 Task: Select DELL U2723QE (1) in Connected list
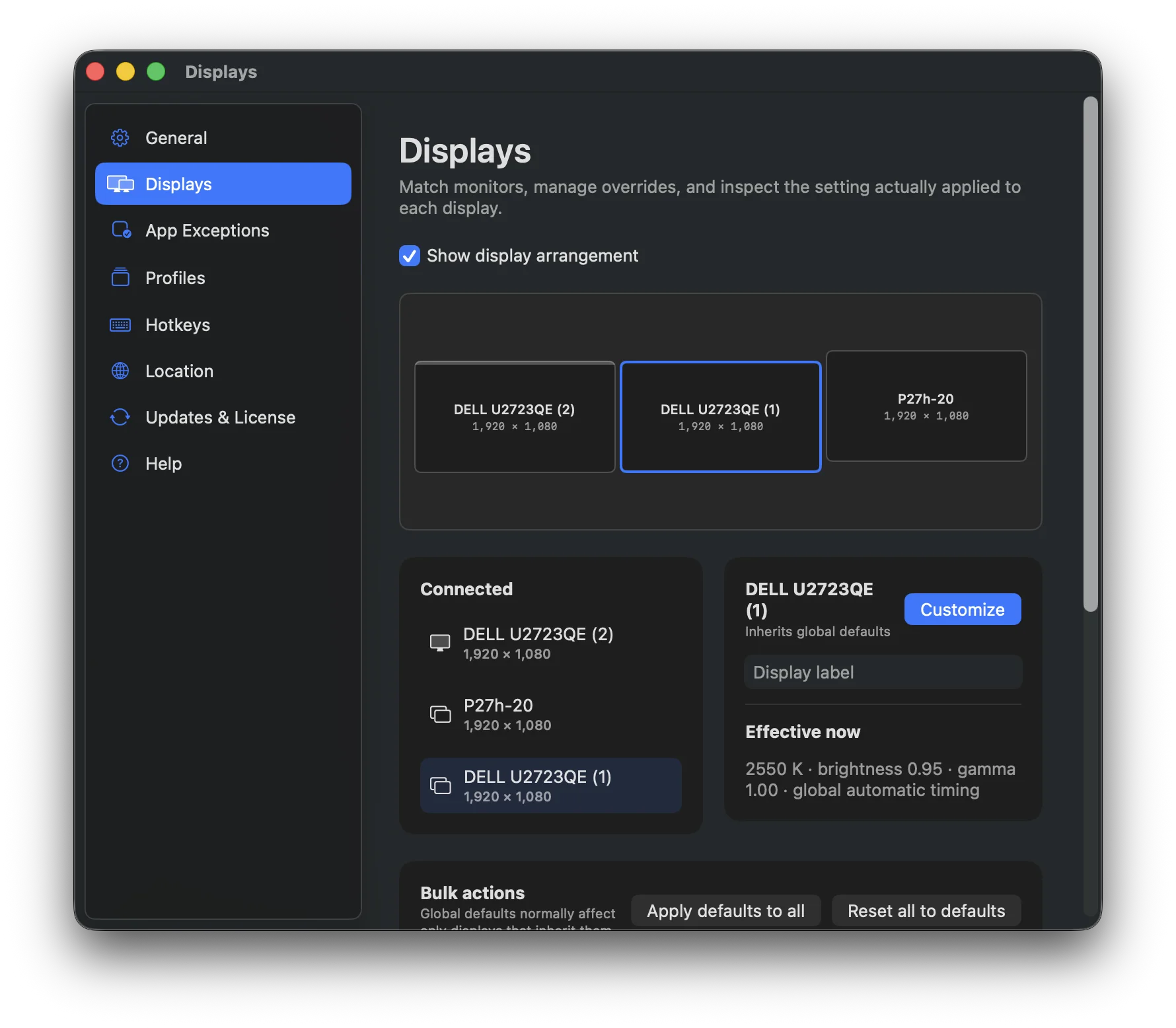(551, 786)
